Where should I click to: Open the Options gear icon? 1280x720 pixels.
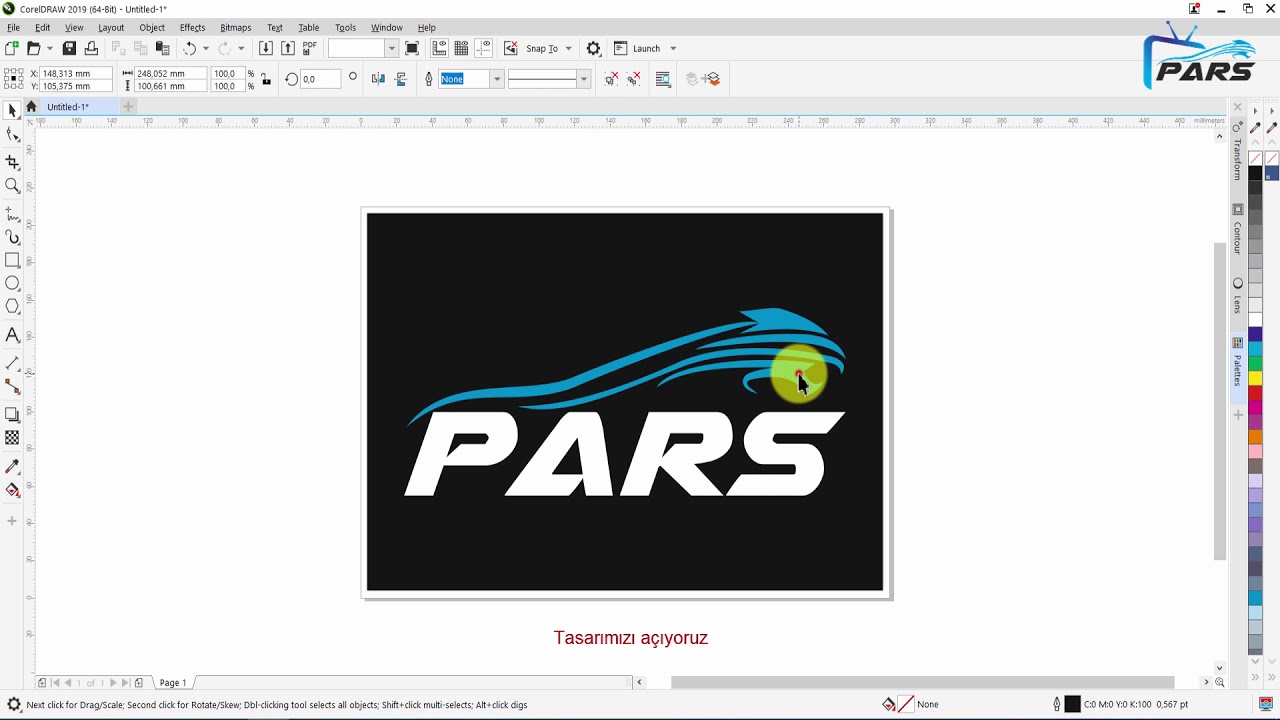[594, 48]
